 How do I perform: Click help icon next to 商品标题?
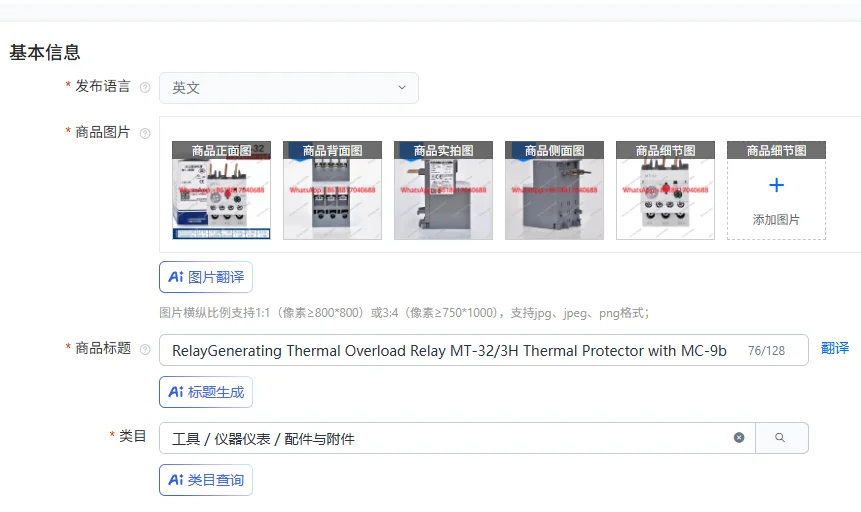tap(145, 349)
